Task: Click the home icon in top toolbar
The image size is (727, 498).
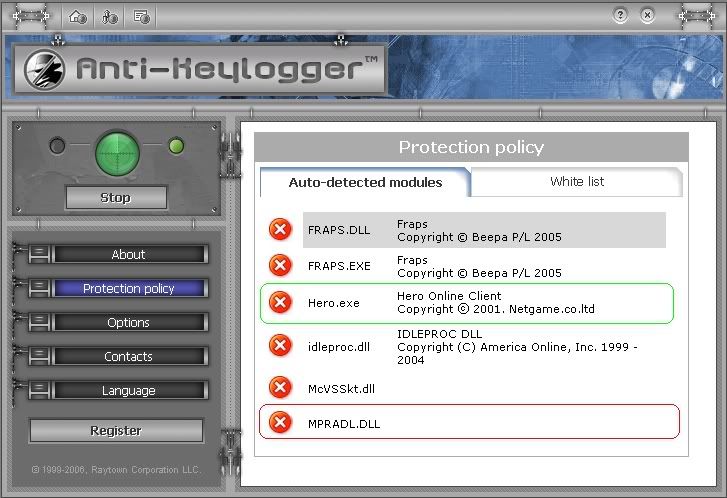Action: click(77, 17)
